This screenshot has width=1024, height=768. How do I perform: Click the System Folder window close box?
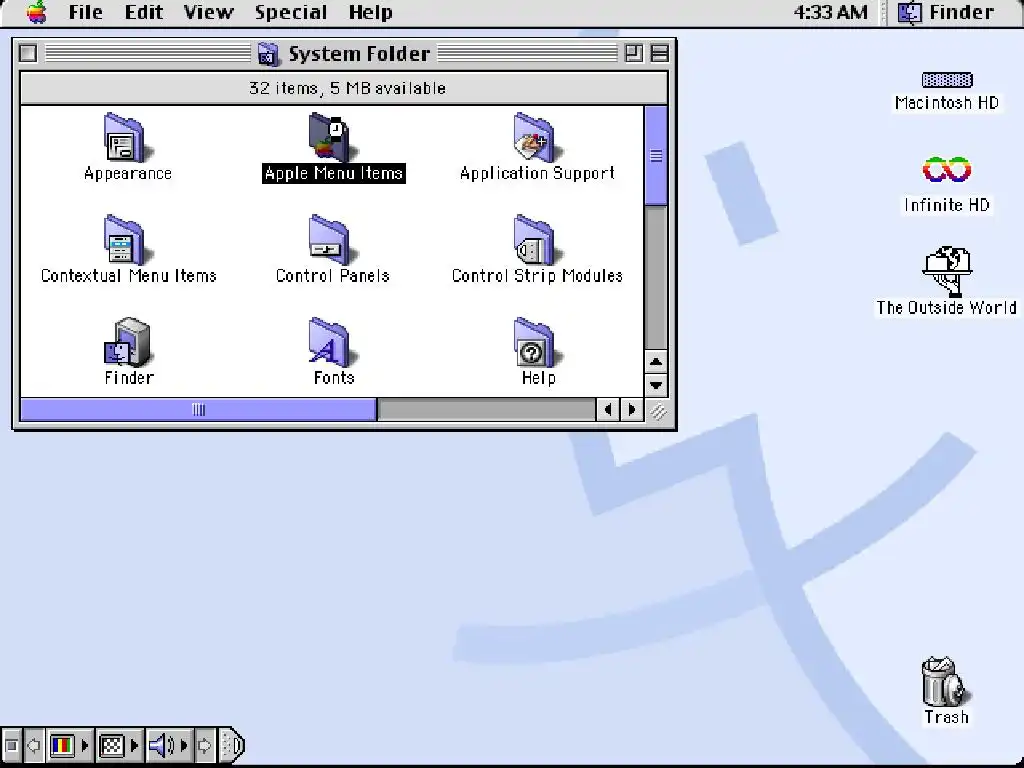[28, 54]
